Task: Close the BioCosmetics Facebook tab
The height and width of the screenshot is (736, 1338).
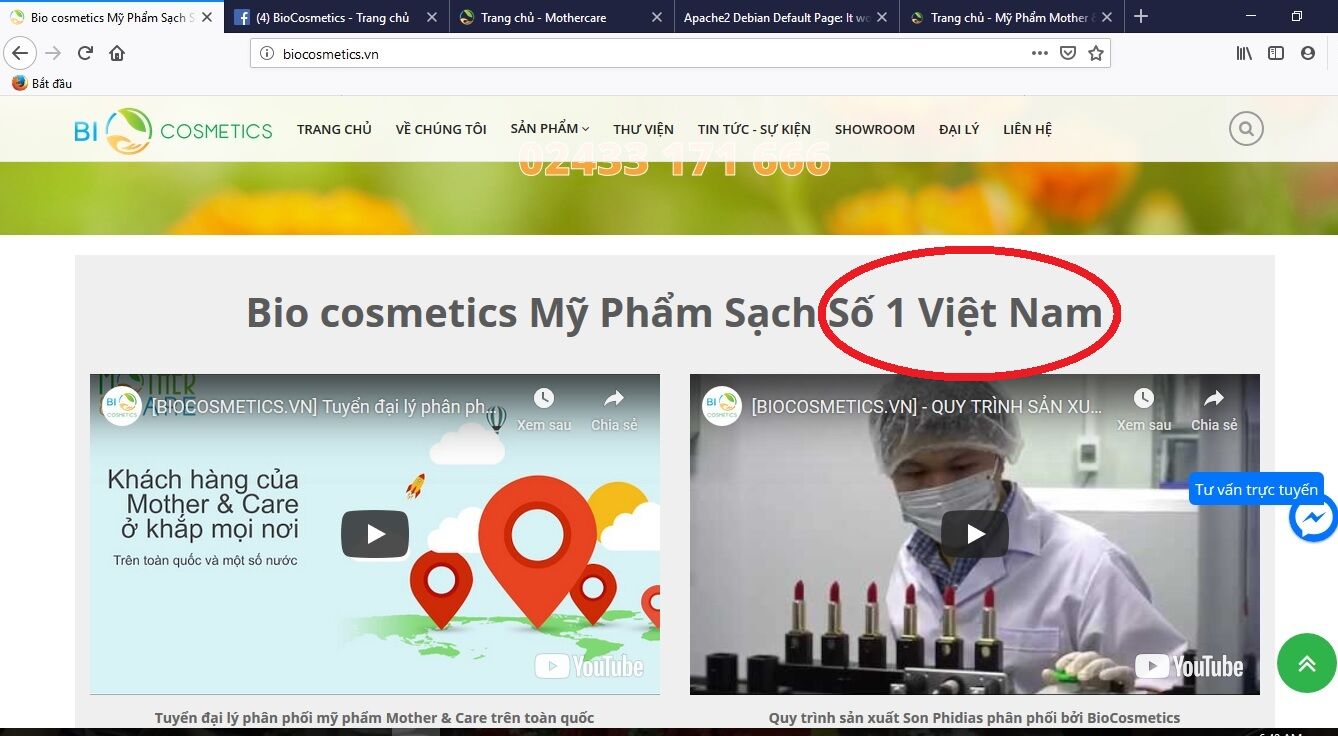Action: click(432, 17)
